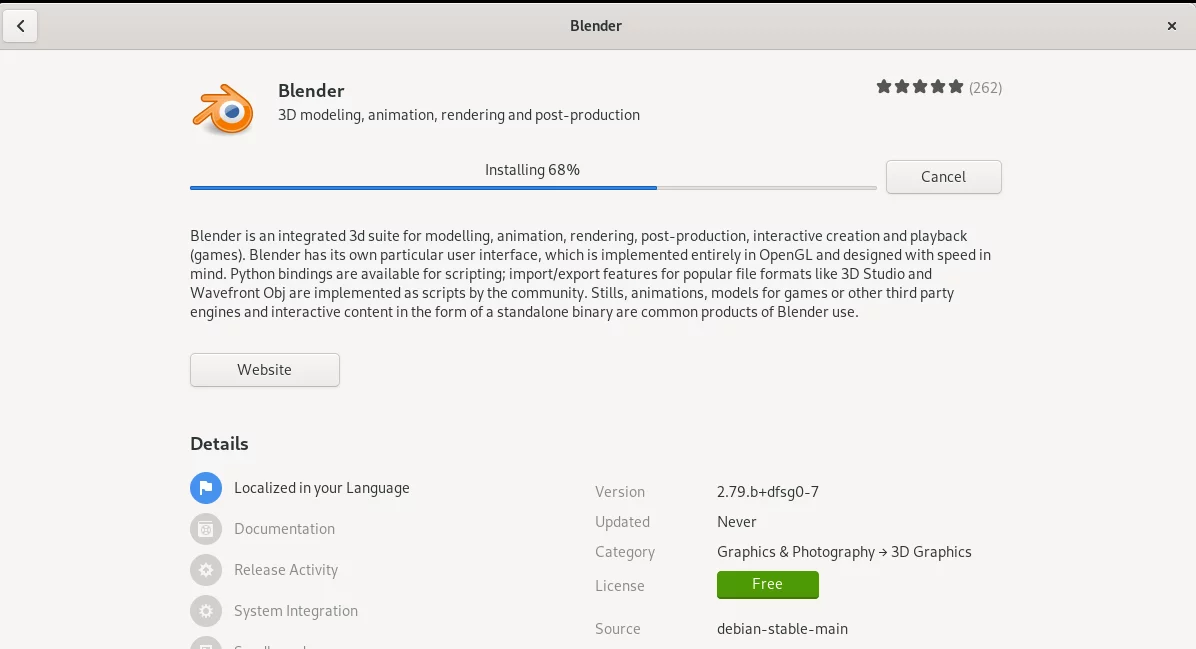
Task: Select the Documentation label text
Action: click(285, 529)
